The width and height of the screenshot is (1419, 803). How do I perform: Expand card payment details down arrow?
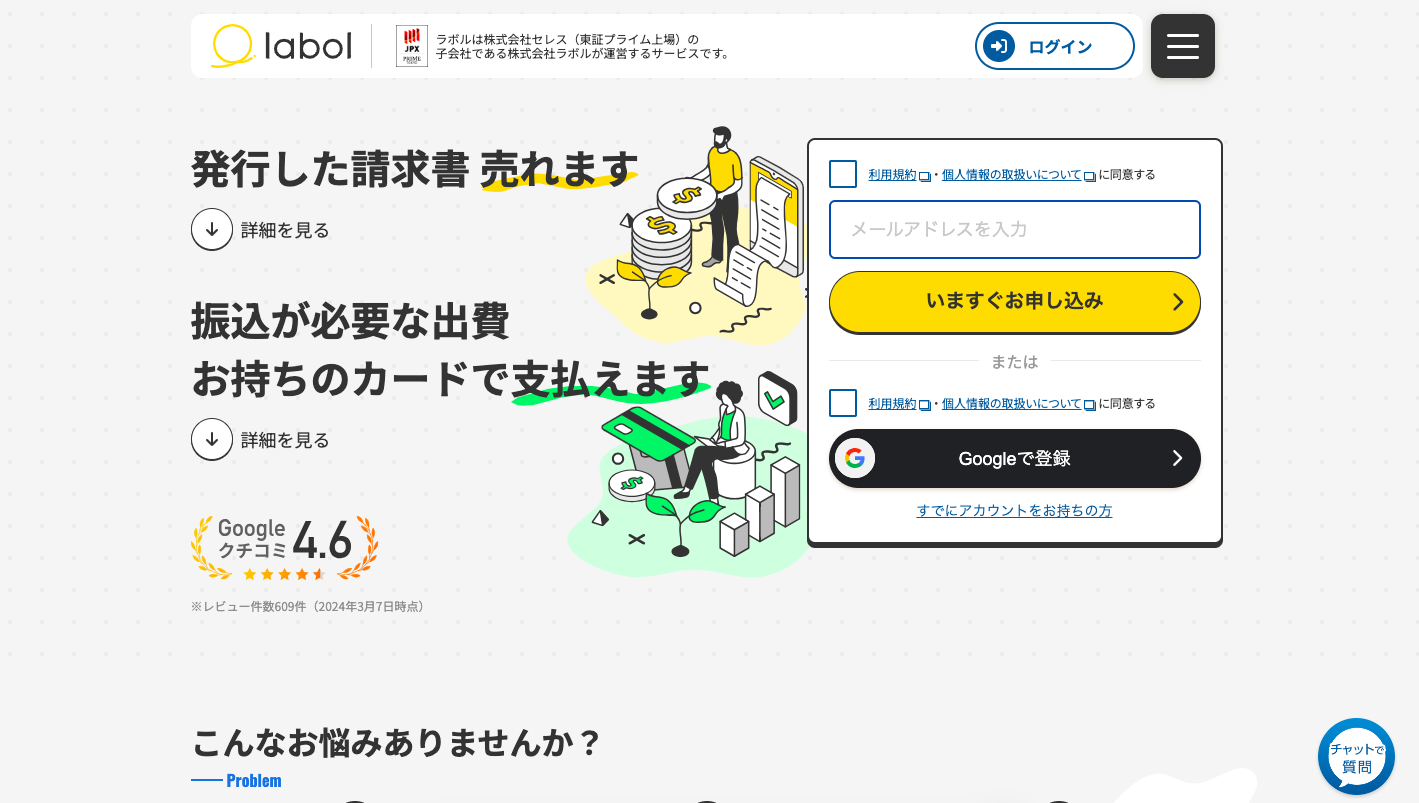pos(212,439)
